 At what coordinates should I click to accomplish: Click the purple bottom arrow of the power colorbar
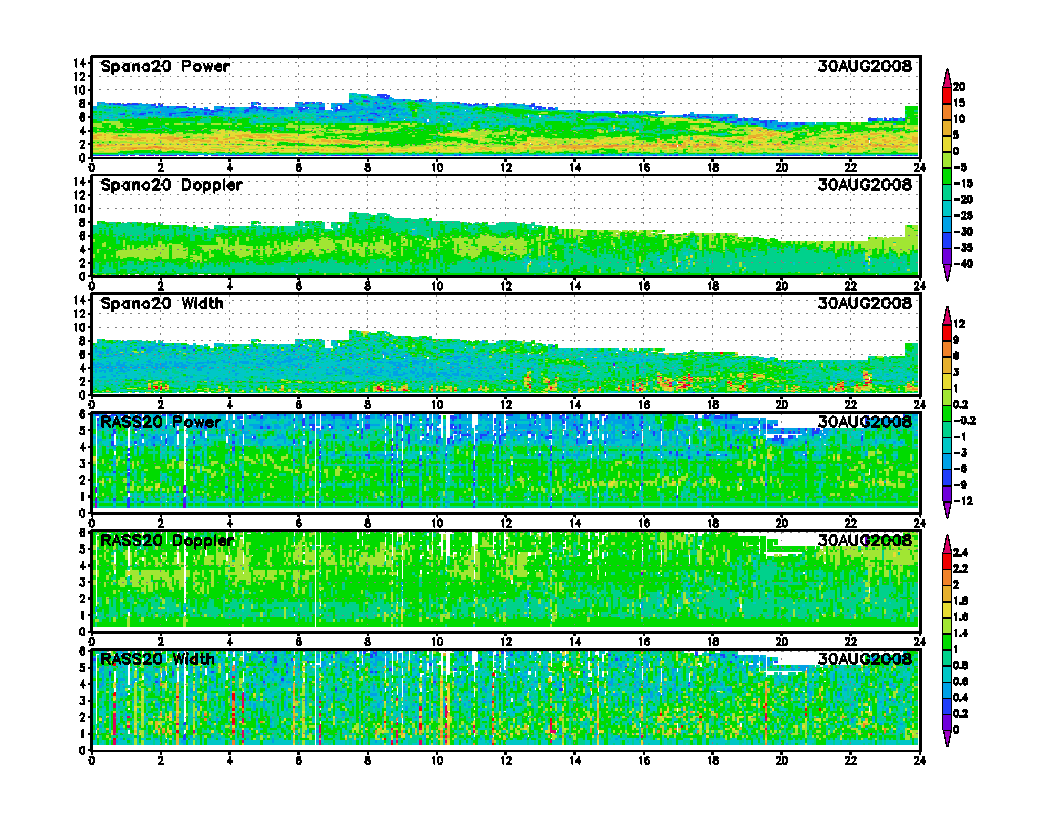946,277
